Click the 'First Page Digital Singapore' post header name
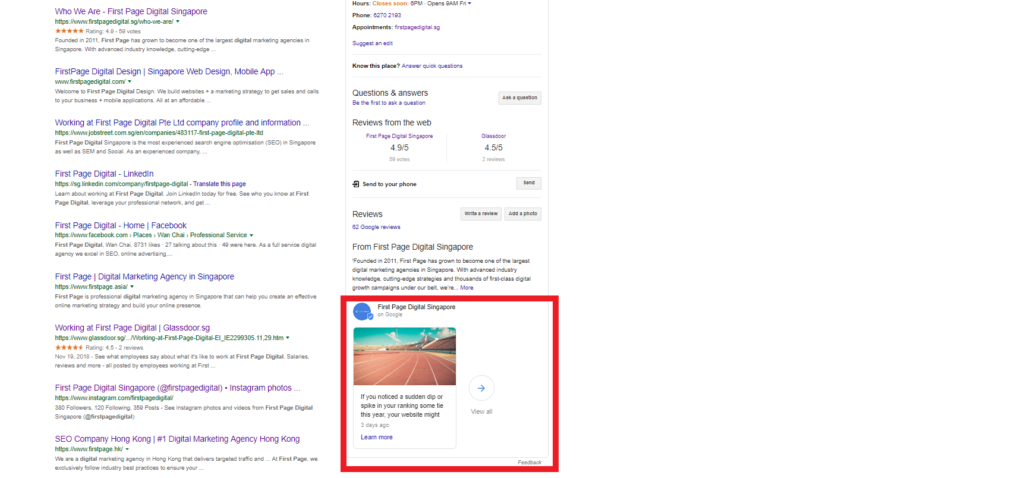This screenshot has height=478, width=1024. coord(417,307)
